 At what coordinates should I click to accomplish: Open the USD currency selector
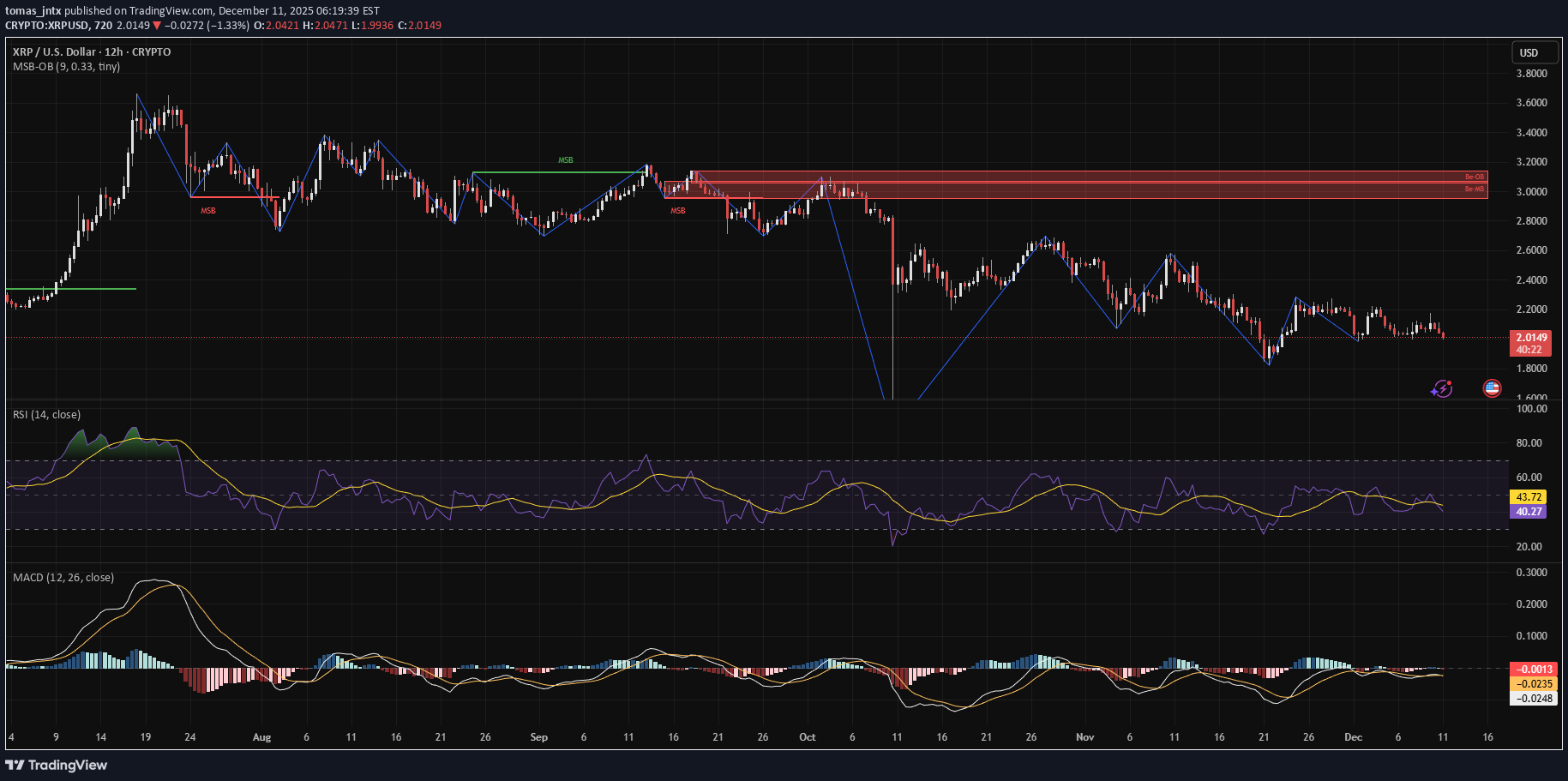1529,53
